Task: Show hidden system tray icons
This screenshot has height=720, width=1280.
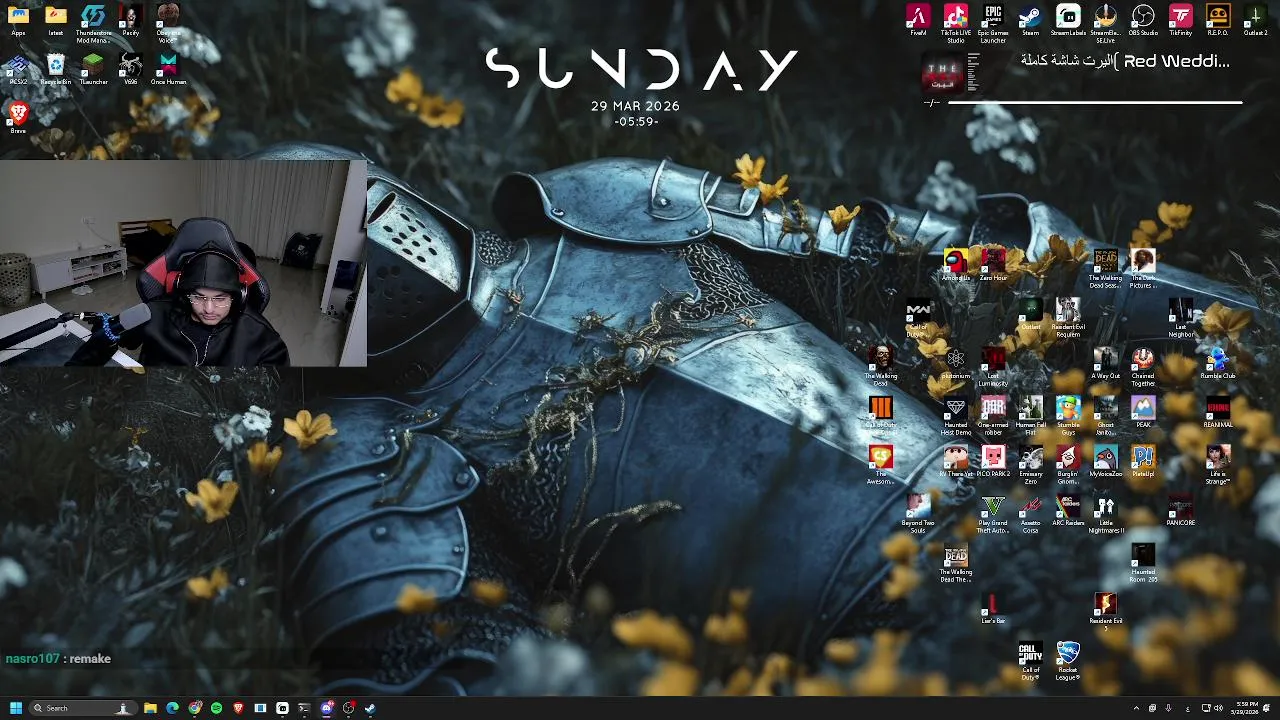Action: (x=1136, y=708)
